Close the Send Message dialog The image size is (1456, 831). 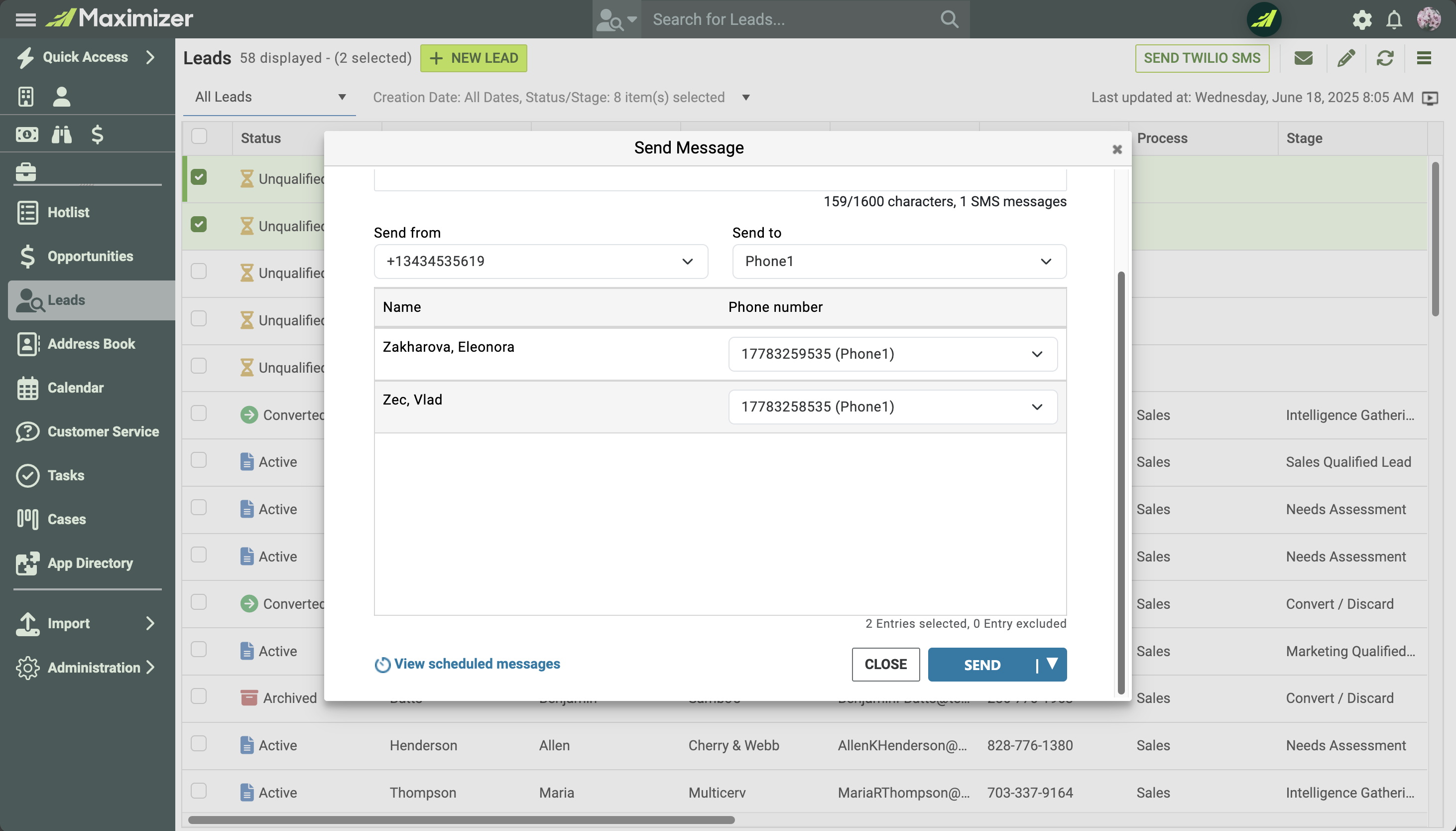[x=1117, y=149]
